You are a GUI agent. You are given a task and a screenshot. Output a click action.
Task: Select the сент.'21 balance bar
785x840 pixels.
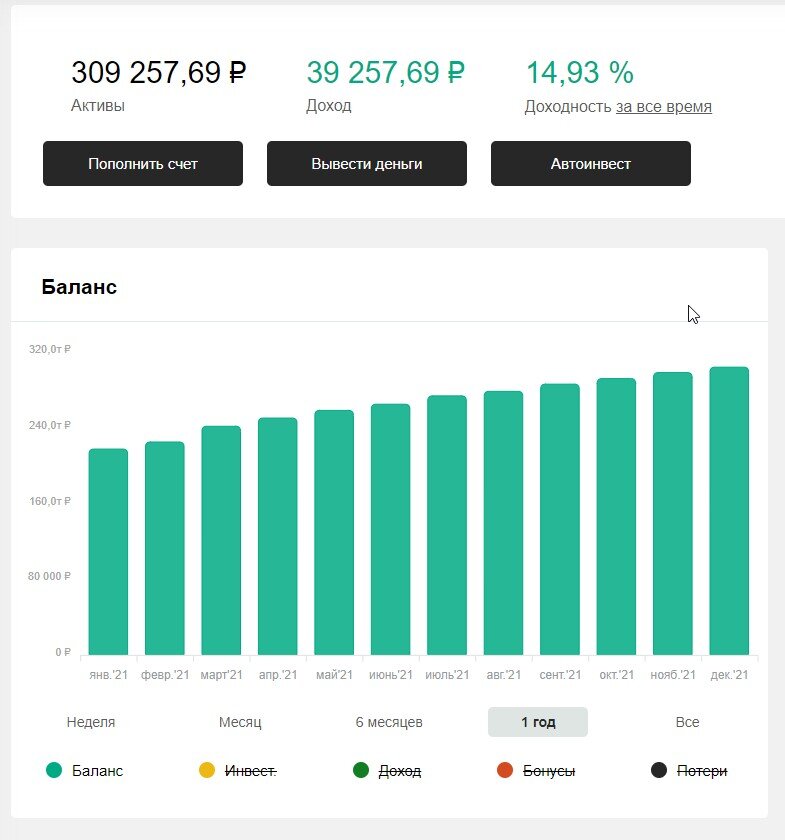click(560, 519)
